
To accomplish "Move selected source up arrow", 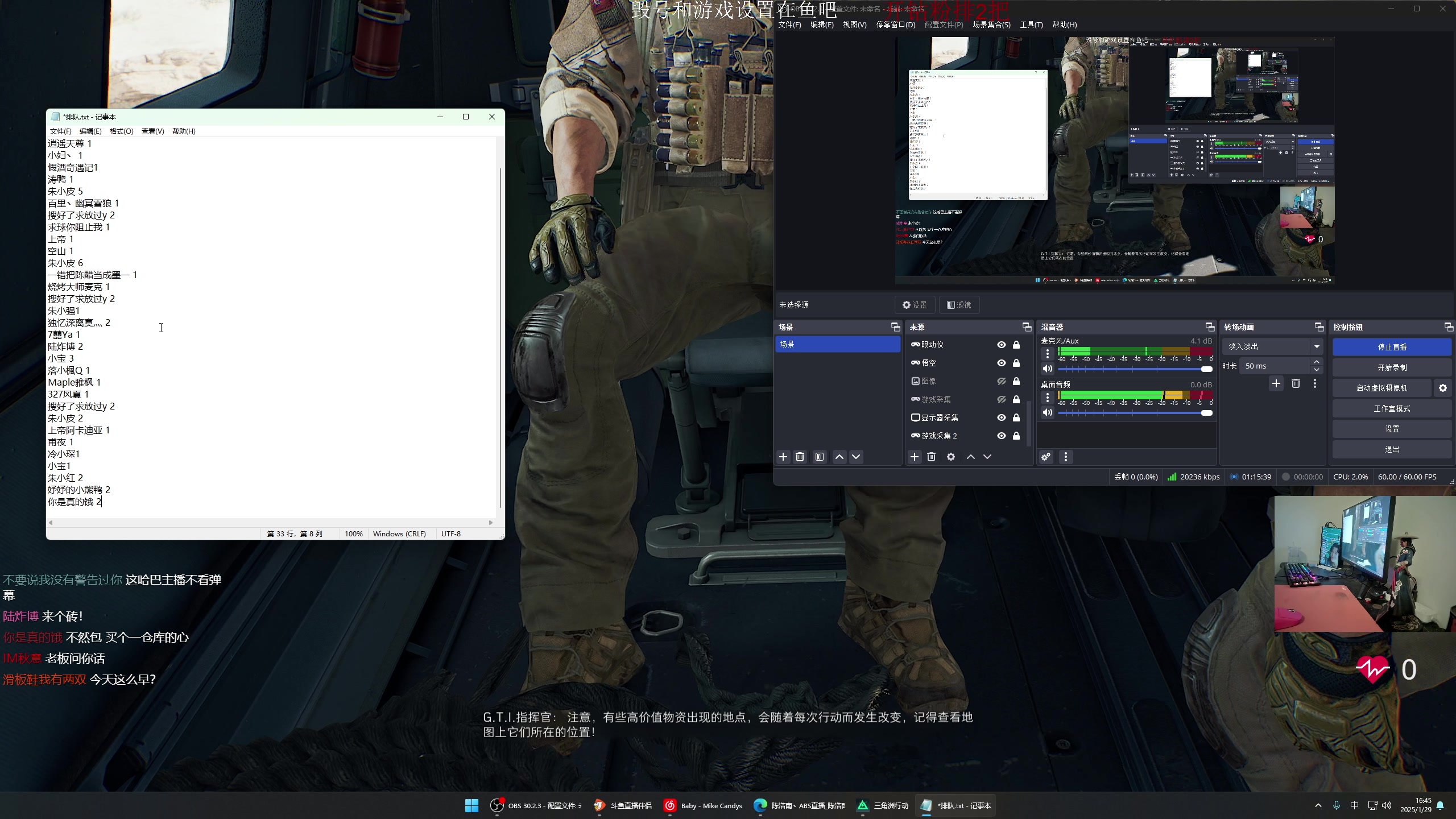I will 971,457.
